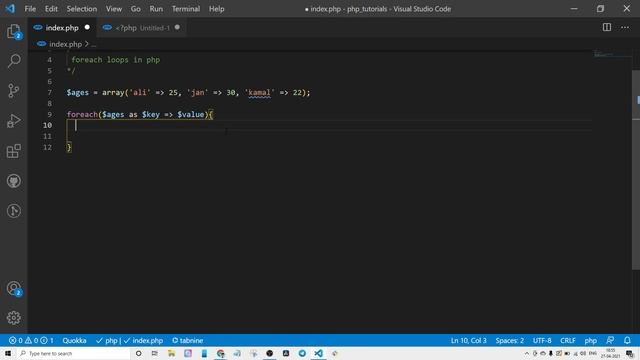The image size is (640, 360).
Task: Click the $ages variable on line 7
Action: coord(78,93)
